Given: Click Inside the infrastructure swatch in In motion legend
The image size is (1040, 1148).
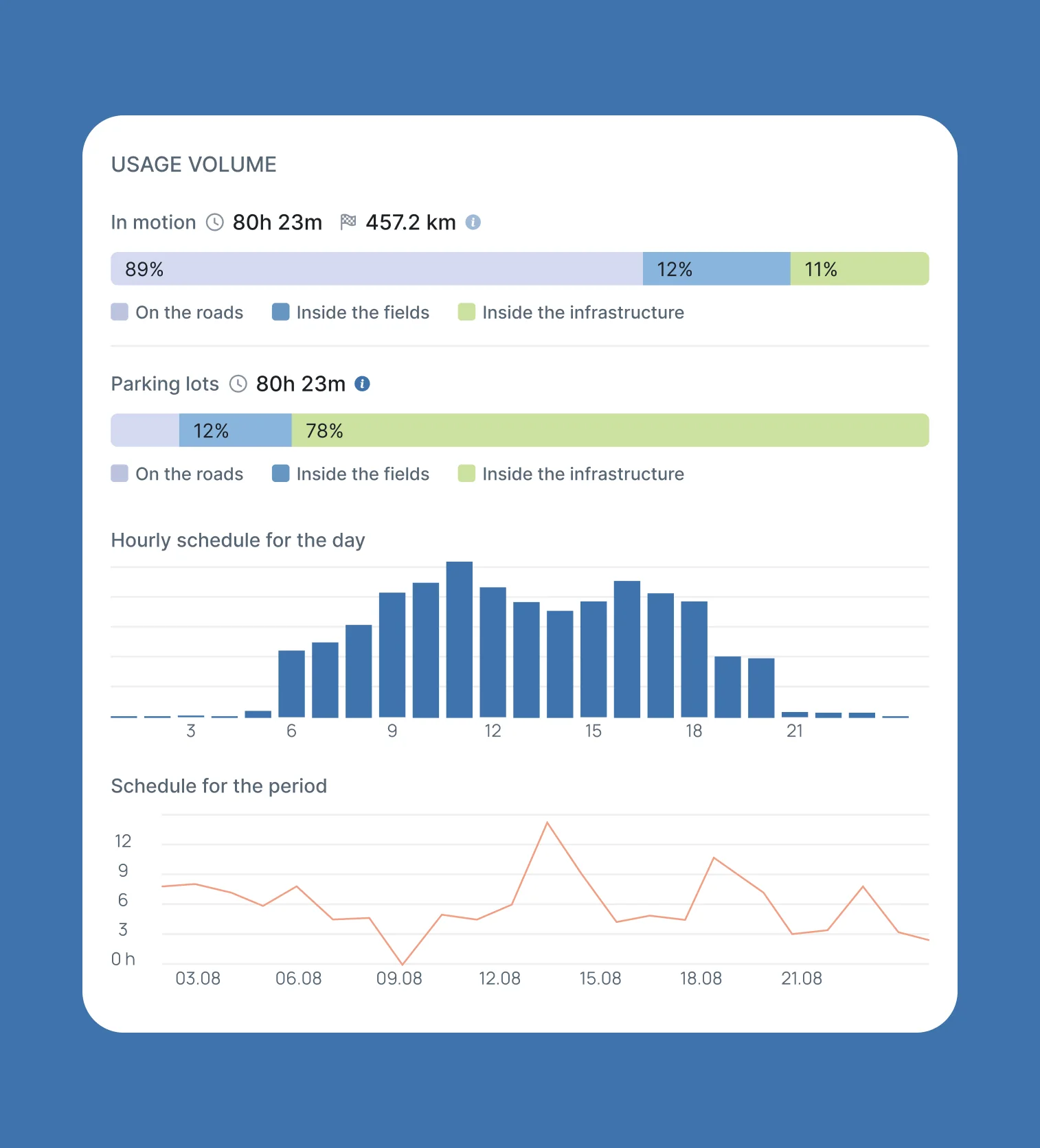Looking at the screenshot, I should click(466, 312).
